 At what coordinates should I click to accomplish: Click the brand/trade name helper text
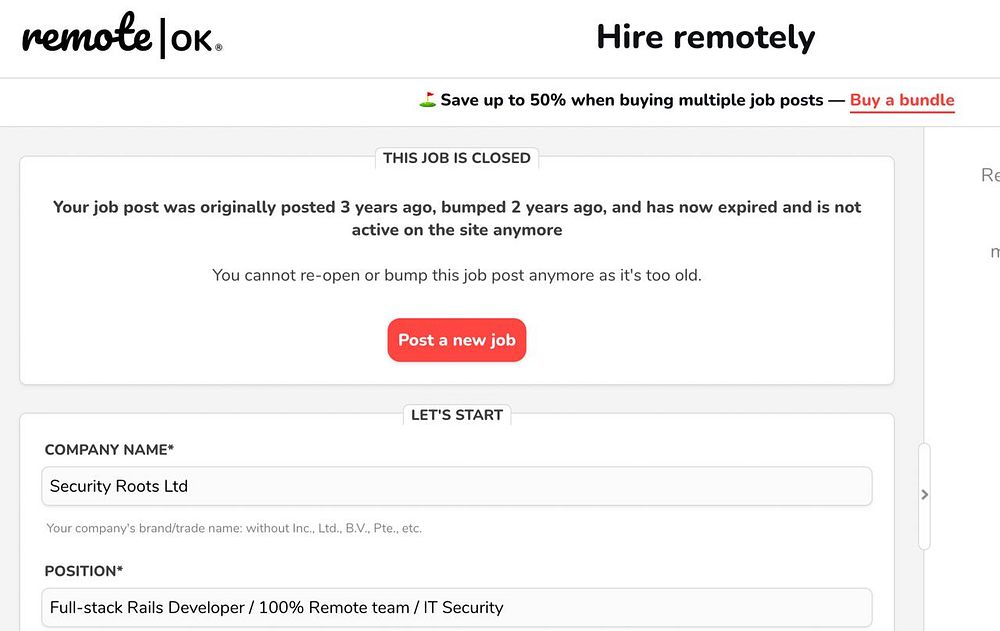[x=234, y=528]
